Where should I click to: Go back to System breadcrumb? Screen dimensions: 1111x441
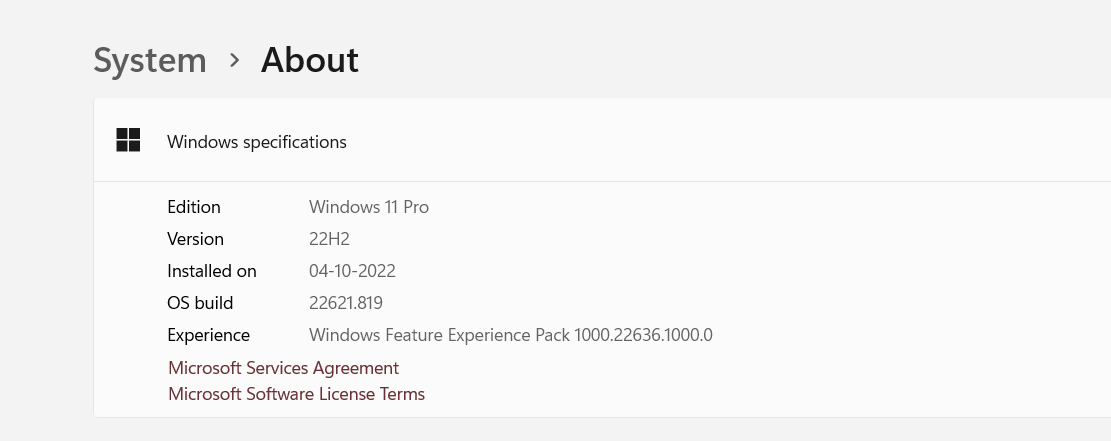150,60
